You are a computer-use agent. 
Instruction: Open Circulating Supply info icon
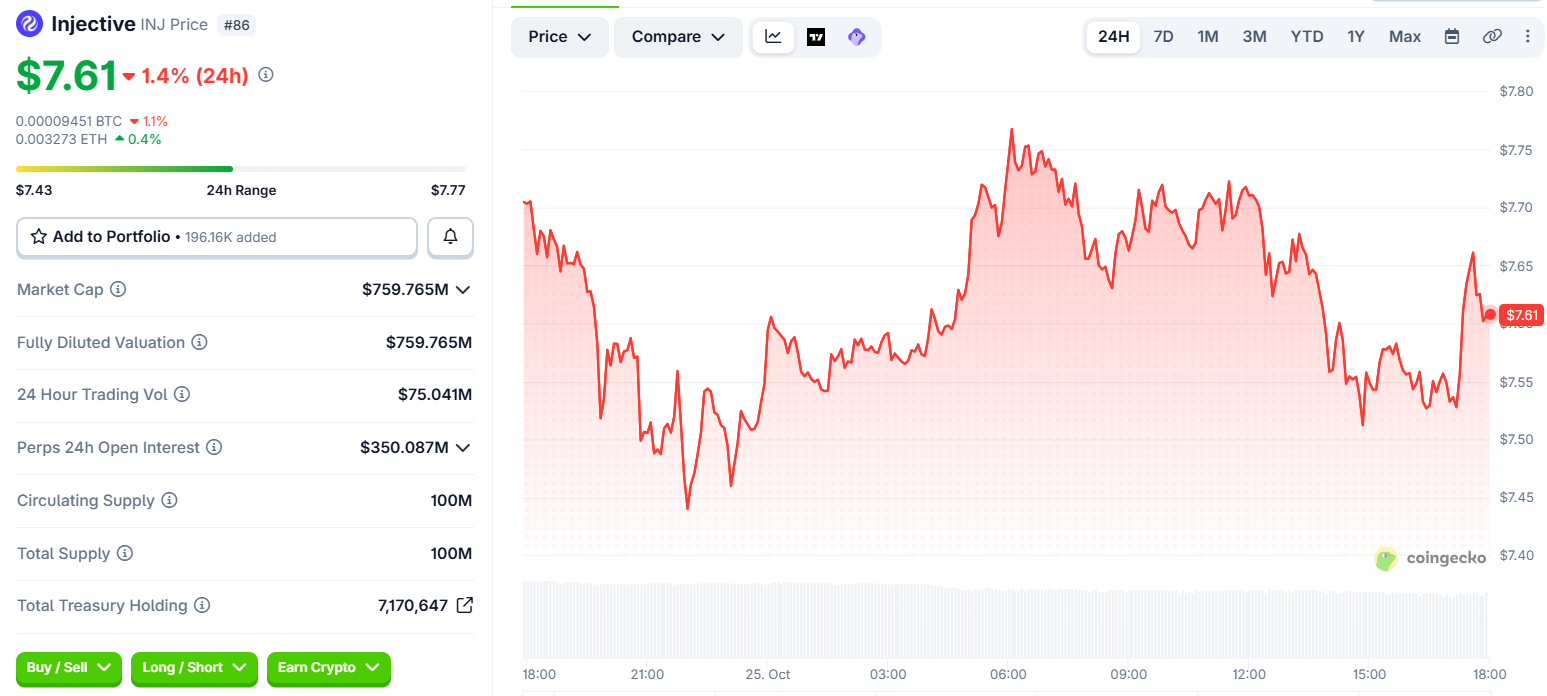pyautogui.click(x=169, y=500)
